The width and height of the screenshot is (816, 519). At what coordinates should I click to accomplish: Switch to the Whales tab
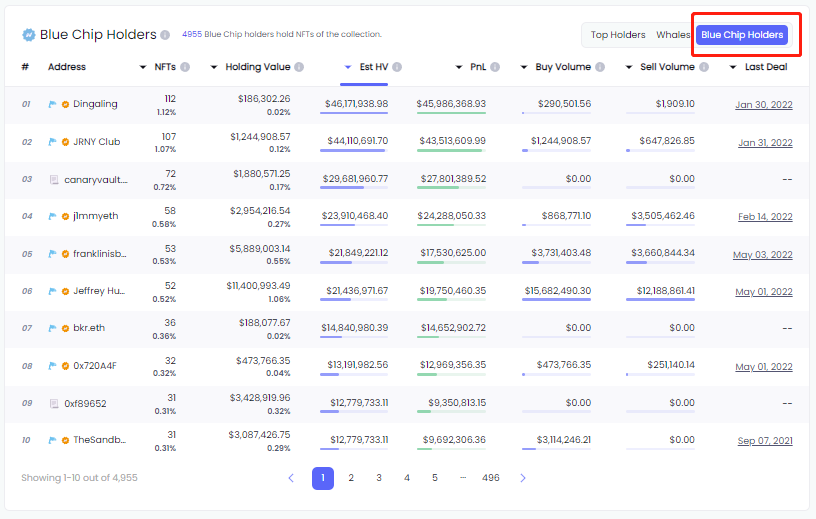coord(673,35)
